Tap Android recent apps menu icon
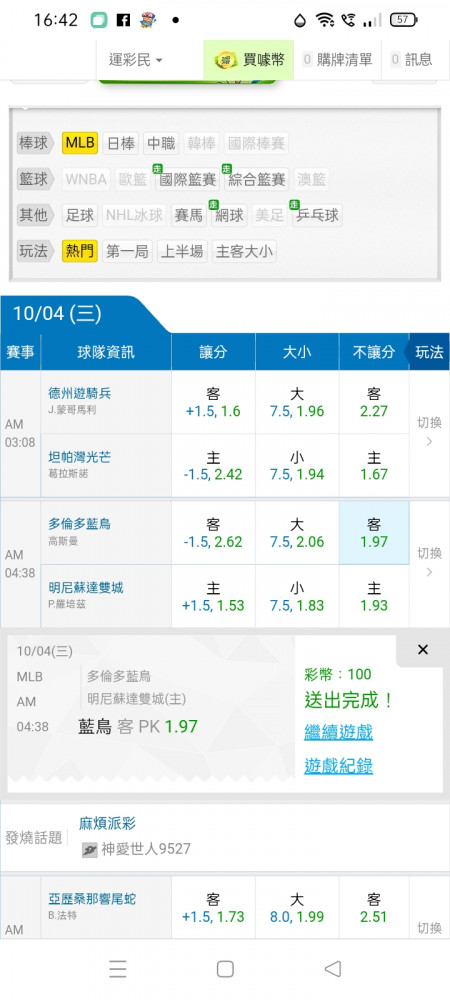The width and height of the screenshot is (450, 1000). pyautogui.click(x=118, y=969)
